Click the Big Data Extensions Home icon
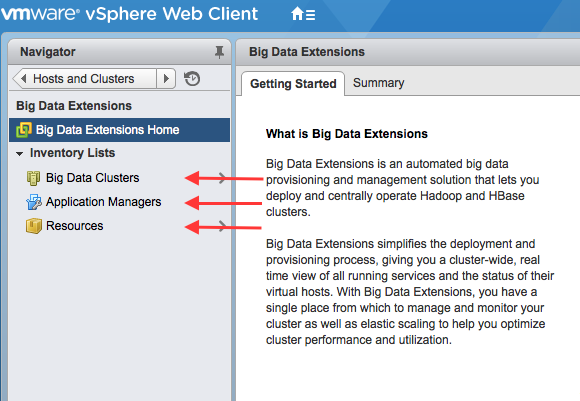Viewport: 580px width, 401px height. coord(24,130)
